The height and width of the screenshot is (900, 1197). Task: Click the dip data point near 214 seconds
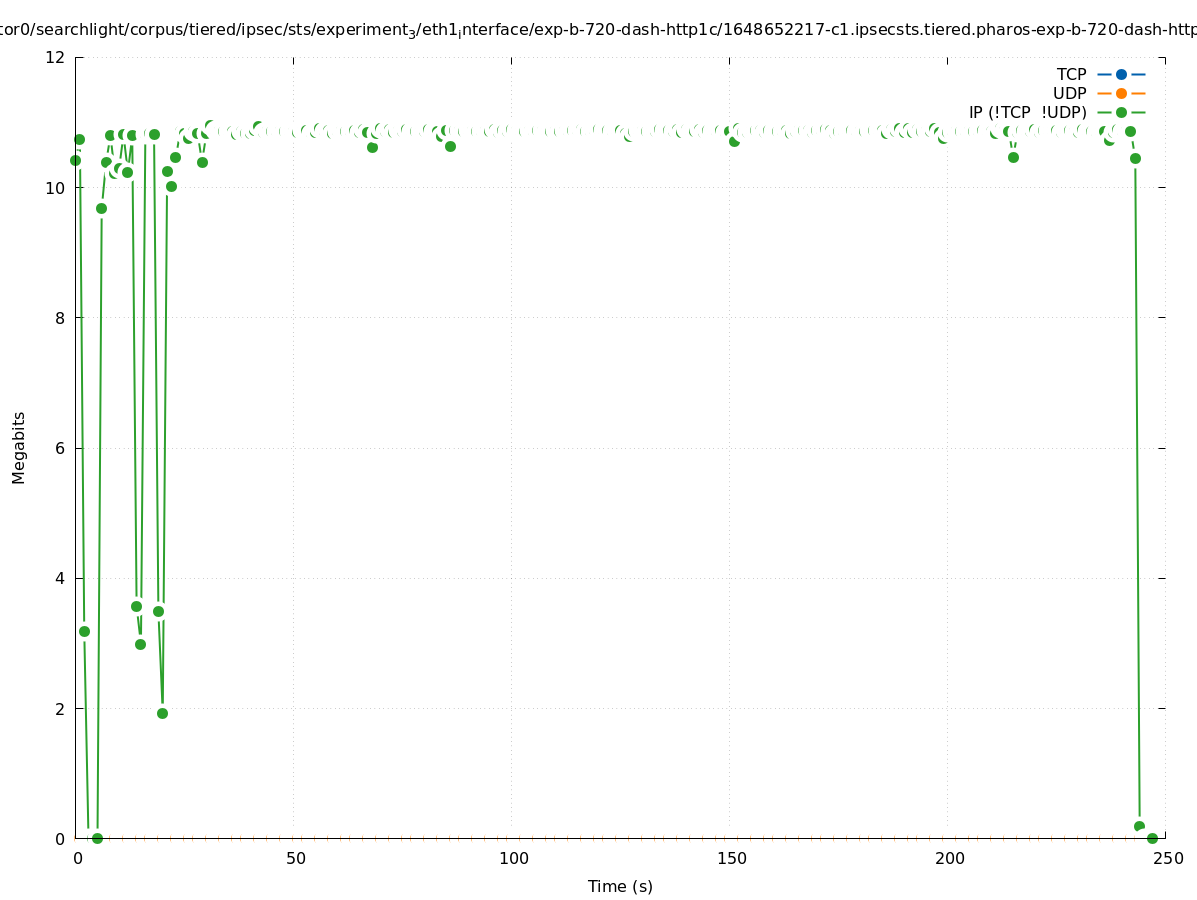tap(1013, 157)
